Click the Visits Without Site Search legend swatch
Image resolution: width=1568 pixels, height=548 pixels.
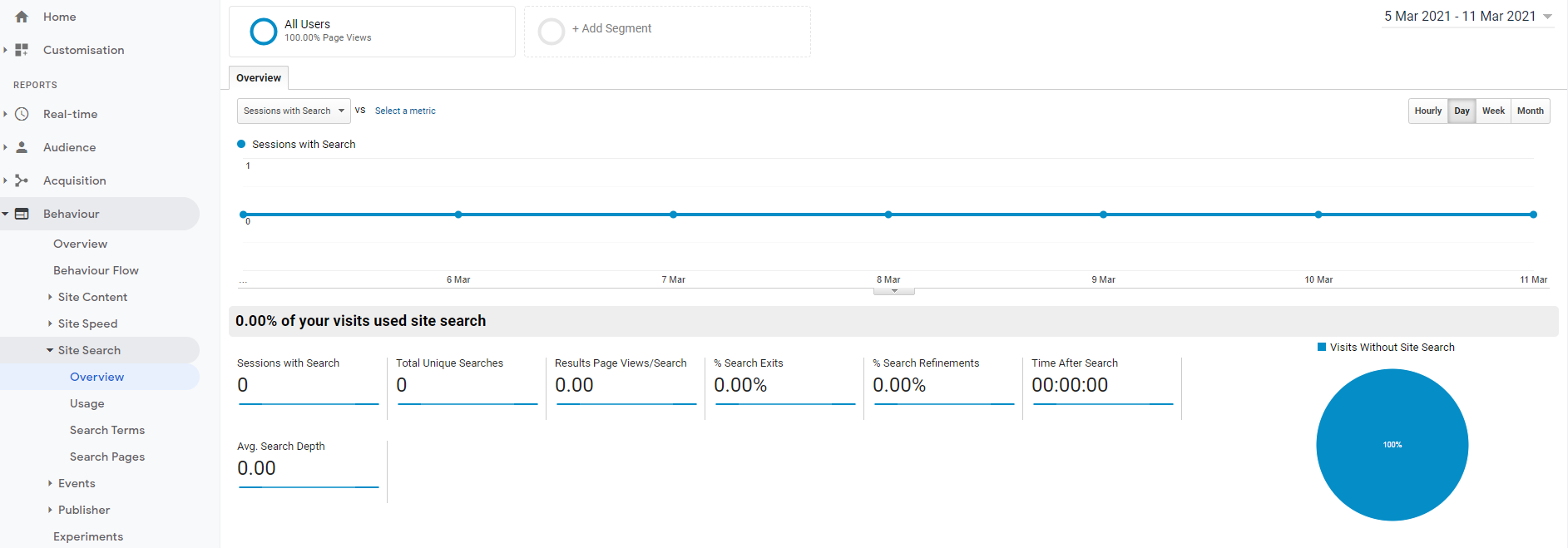(x=1322, y=347)
